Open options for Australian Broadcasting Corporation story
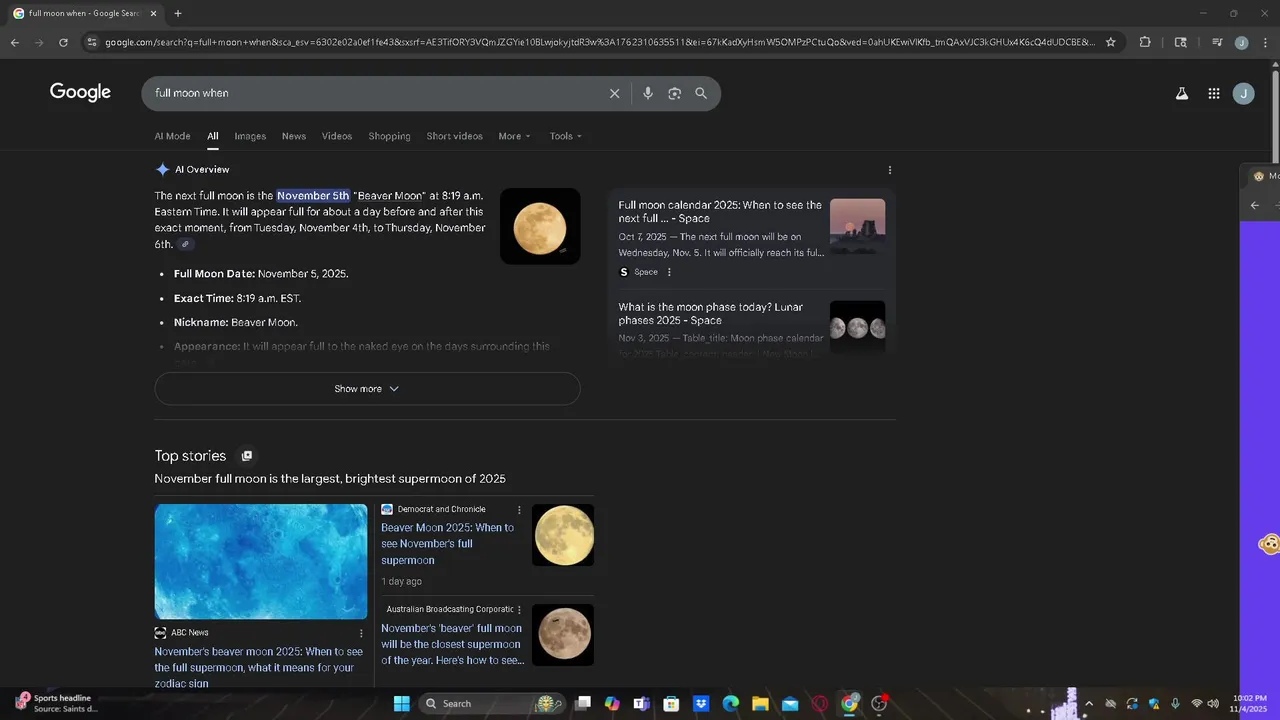The width and height of the screenshot is (1280, 720). pos(519,610)
